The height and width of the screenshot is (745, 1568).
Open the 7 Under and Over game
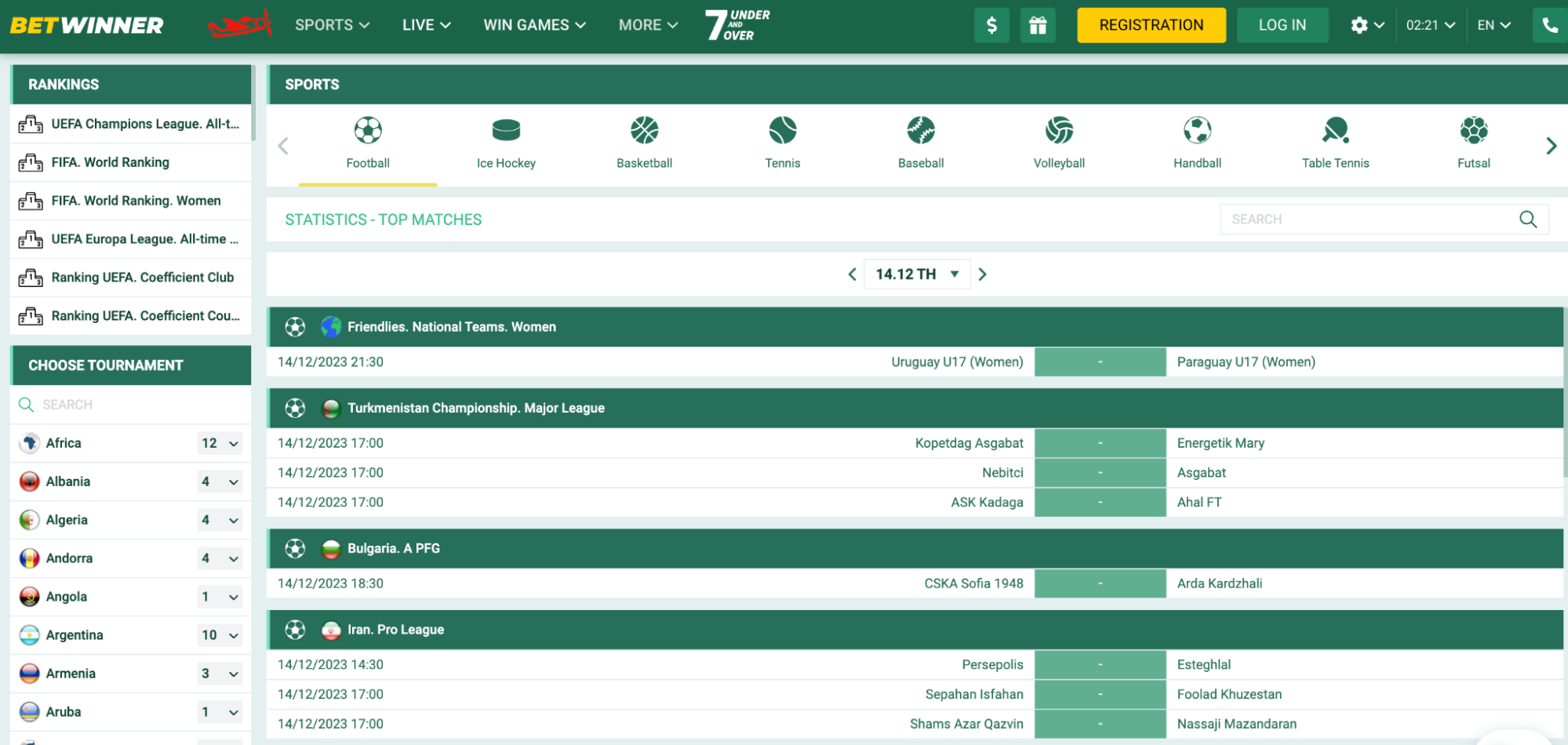pos(737,25)
